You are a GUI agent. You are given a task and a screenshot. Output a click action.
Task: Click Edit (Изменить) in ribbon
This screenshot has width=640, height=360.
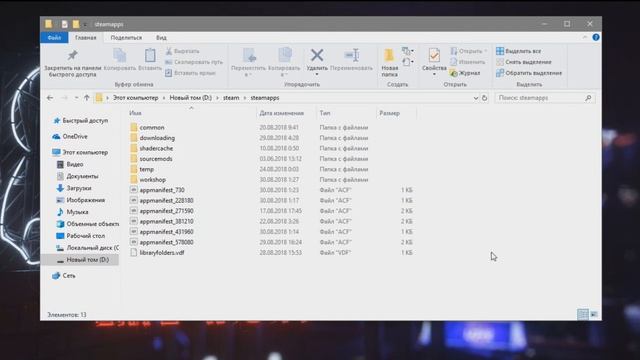468,62
